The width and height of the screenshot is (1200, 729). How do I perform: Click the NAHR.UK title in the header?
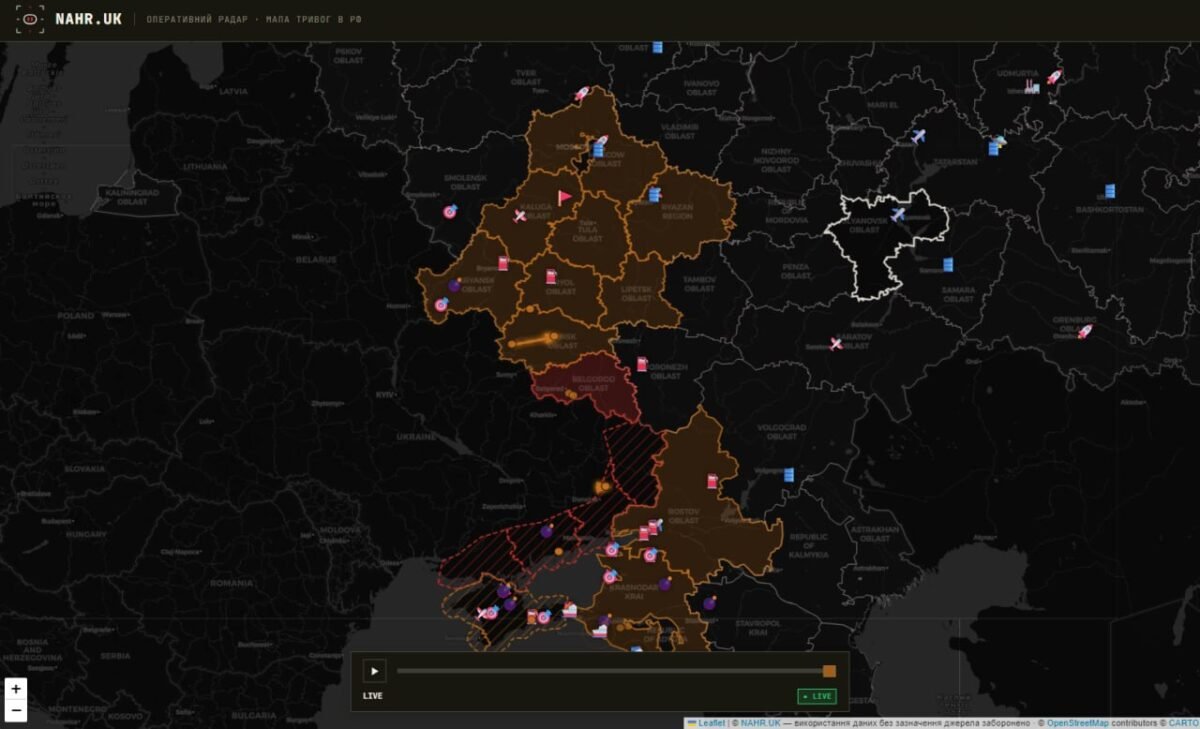click(89, 19)
